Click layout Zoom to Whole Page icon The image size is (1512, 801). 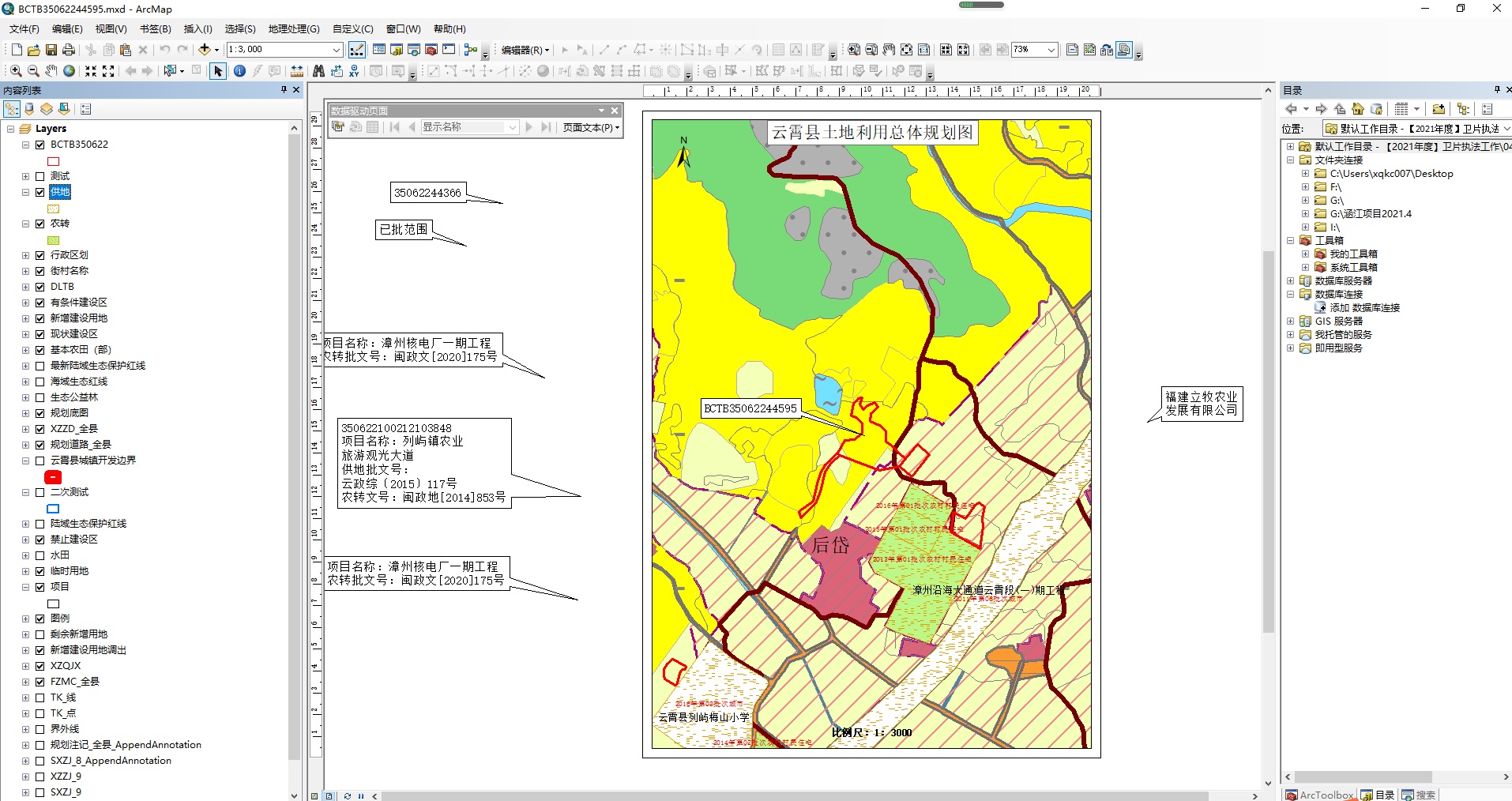(x=907, y=50)
